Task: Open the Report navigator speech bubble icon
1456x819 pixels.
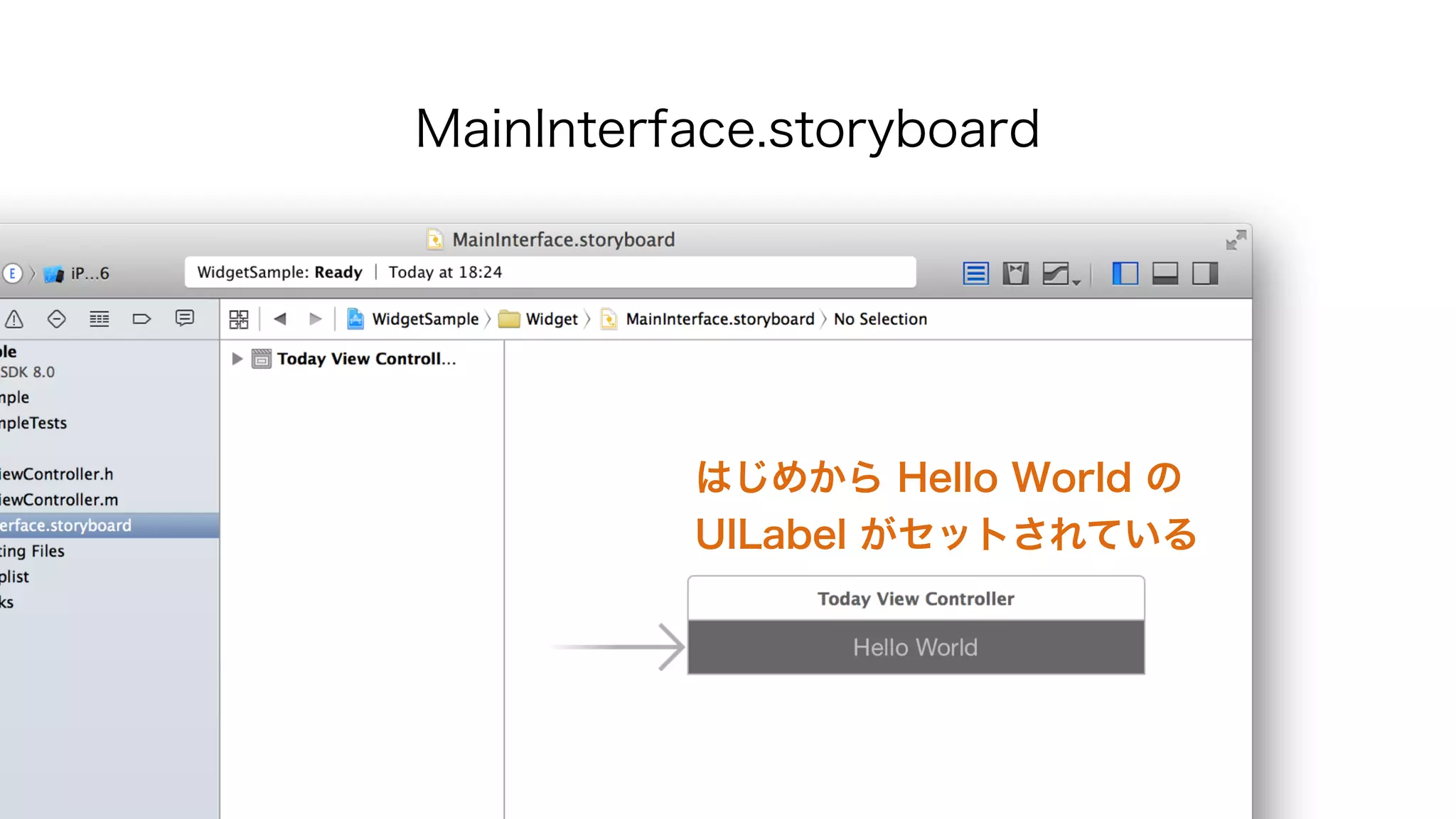Action: click(185, 318)
